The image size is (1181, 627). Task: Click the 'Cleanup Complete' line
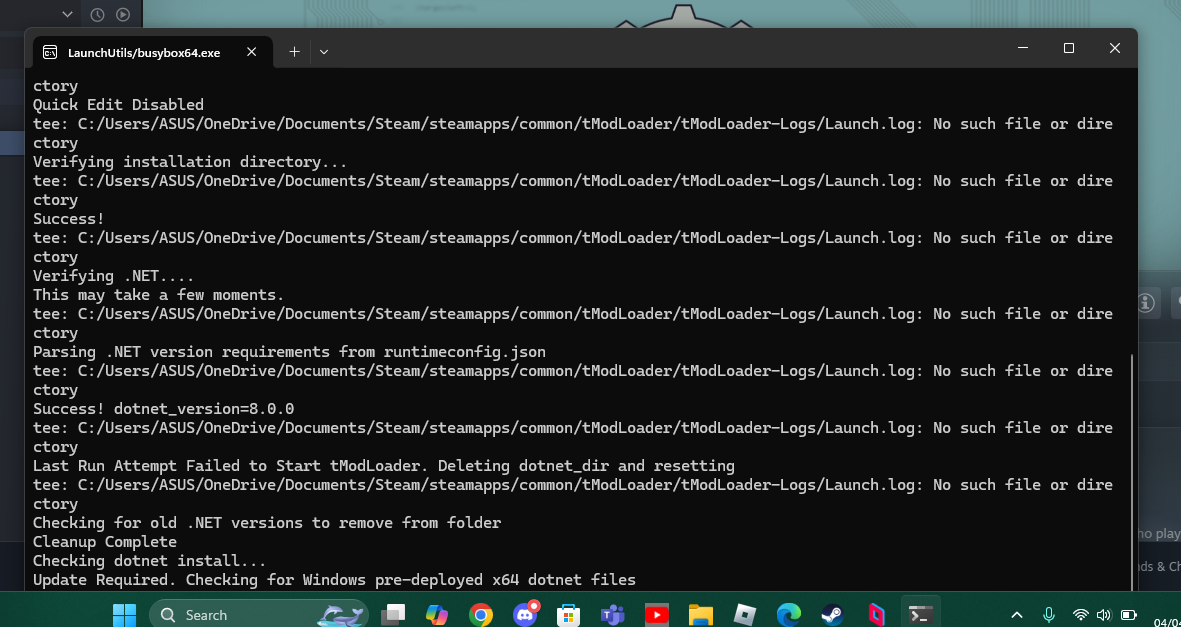click(x=105, y=542)
